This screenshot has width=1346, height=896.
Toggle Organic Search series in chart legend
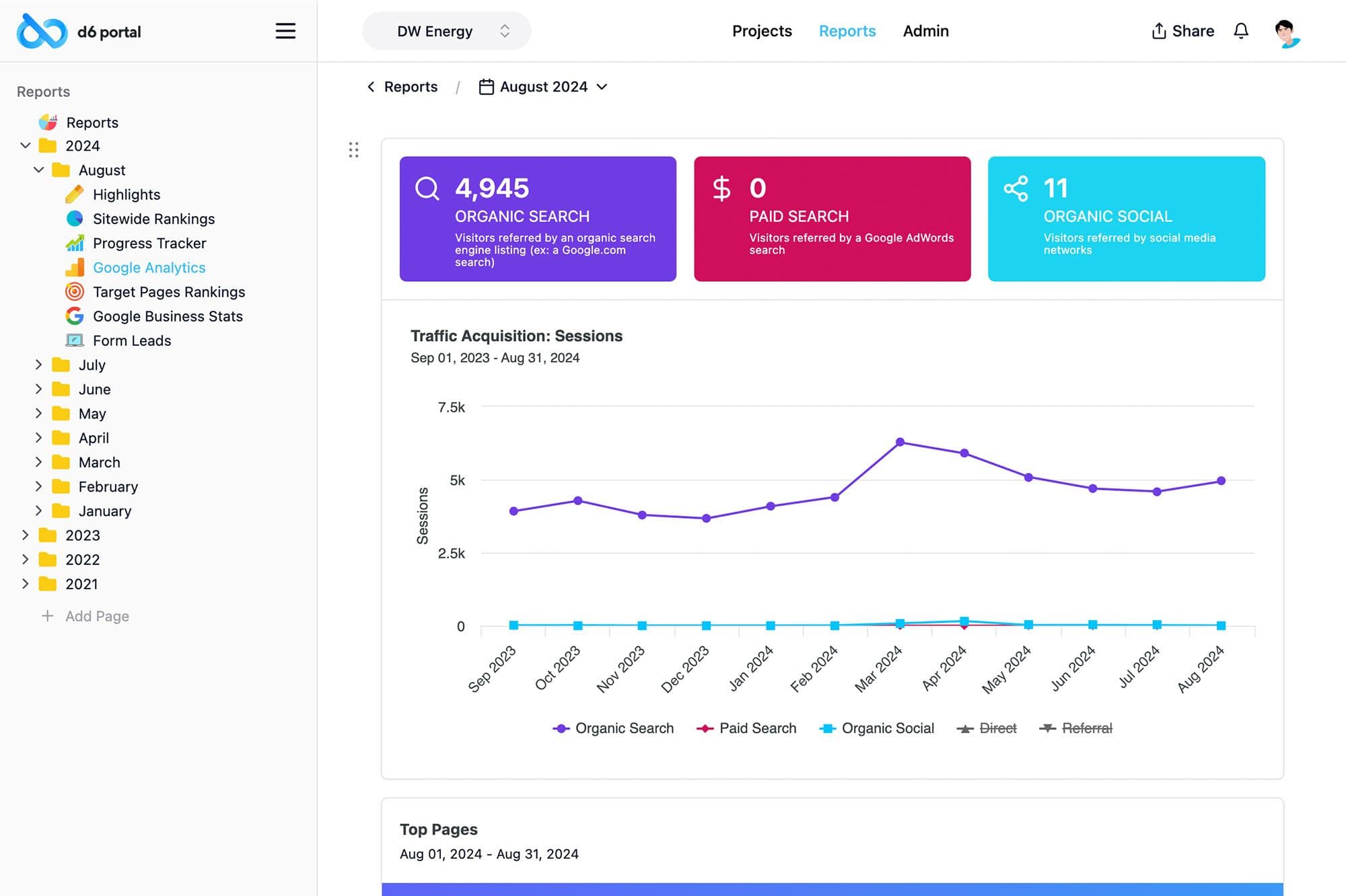[x=612, y=729]
